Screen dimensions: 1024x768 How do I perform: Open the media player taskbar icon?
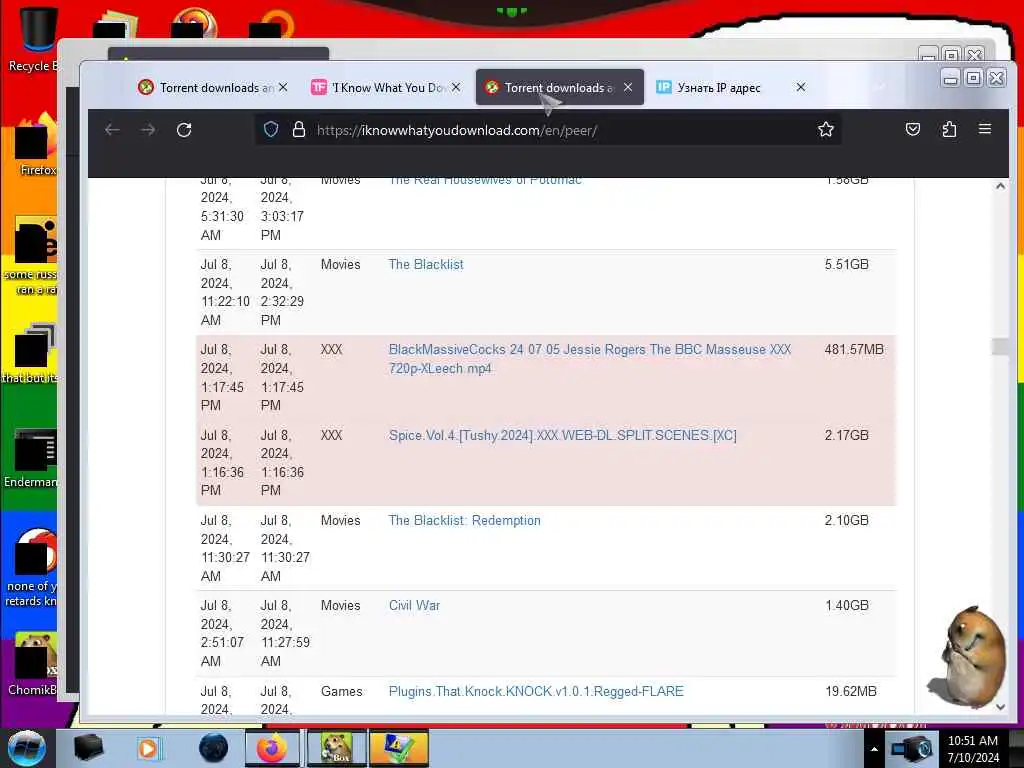148,748
